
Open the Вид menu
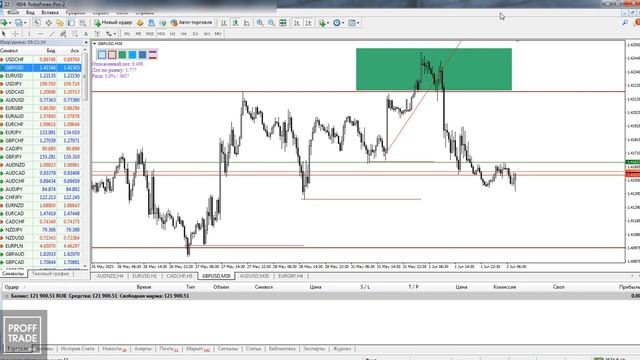pyautogui.click(x=30, y=13)
